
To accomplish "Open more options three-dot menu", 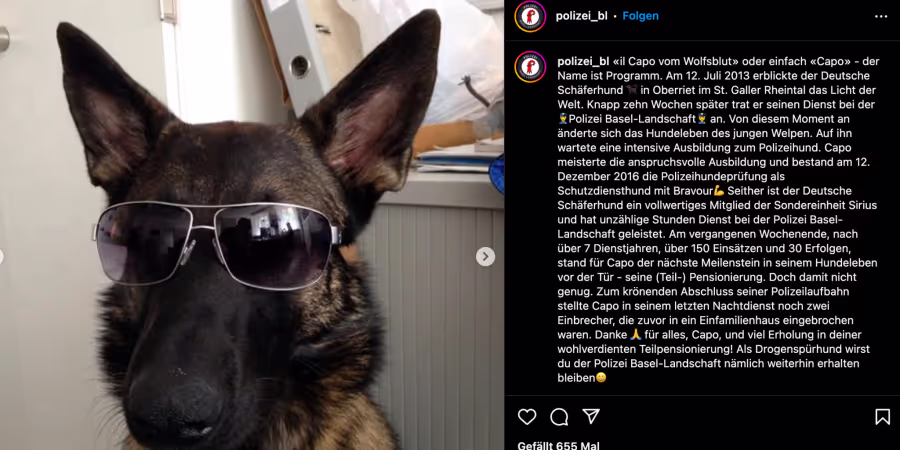I will tap(881, 17).
